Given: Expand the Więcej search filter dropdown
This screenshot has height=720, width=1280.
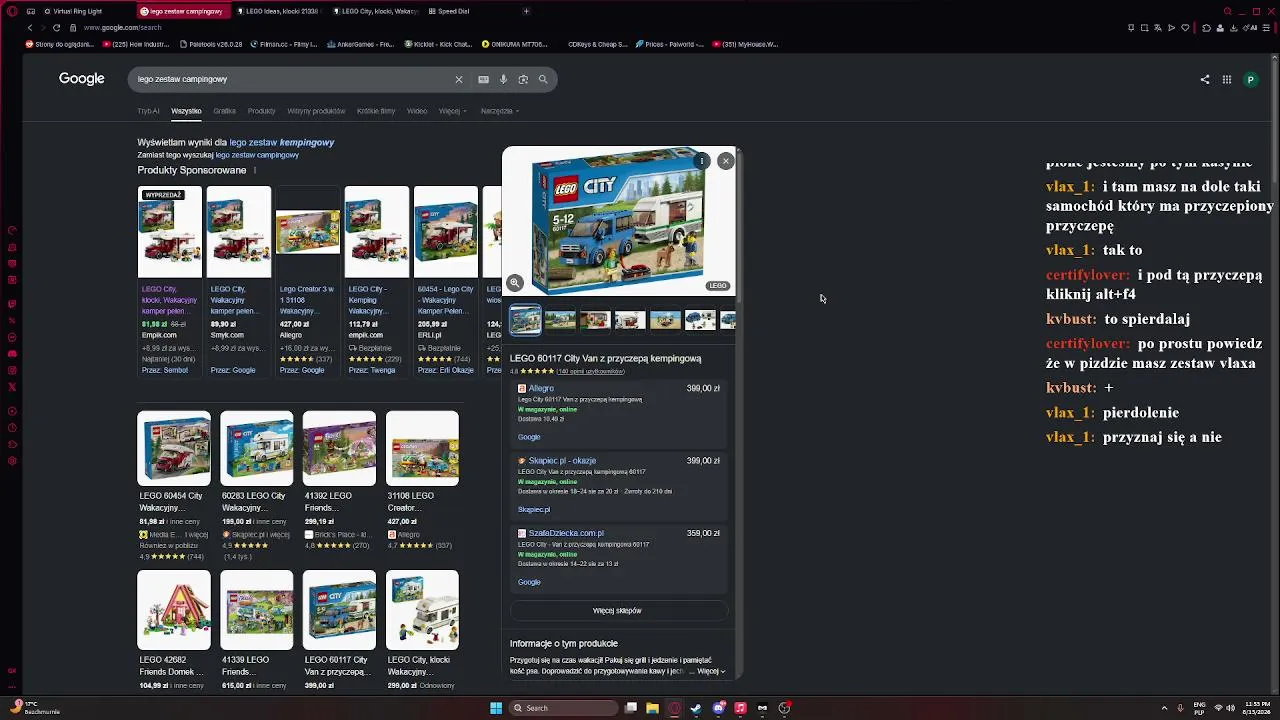Looking at the screenshot, I should coord(452,111).
